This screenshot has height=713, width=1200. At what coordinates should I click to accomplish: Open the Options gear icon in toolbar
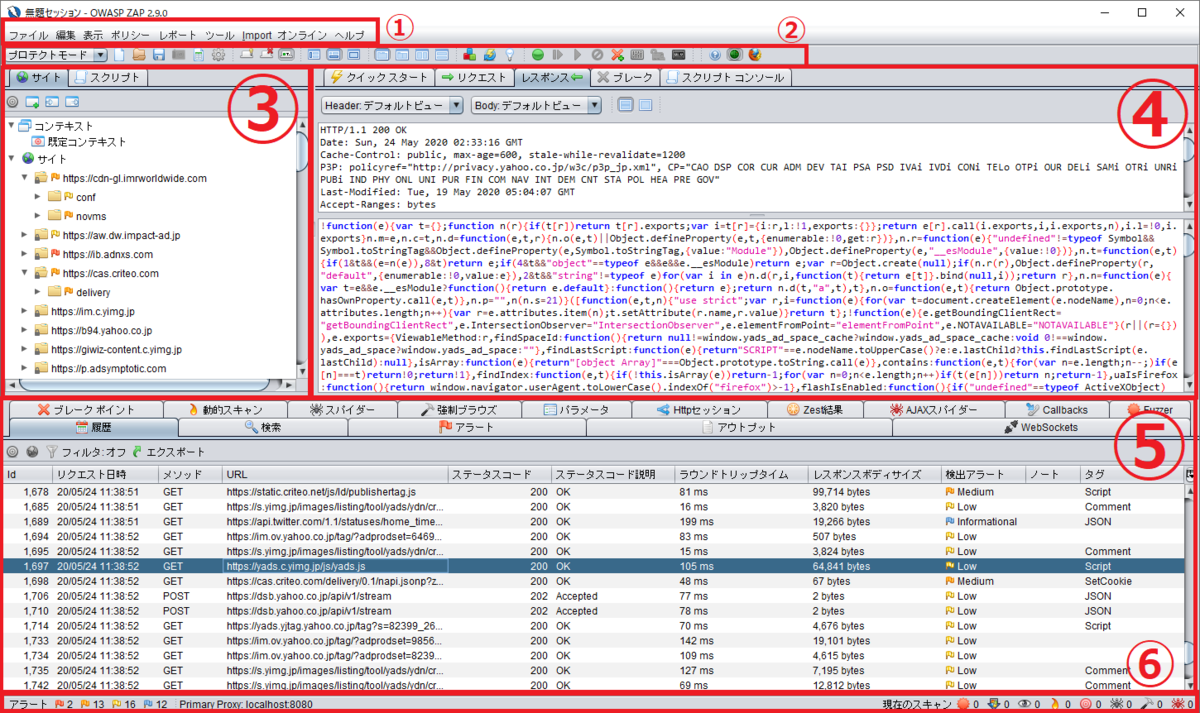(218, 54)
